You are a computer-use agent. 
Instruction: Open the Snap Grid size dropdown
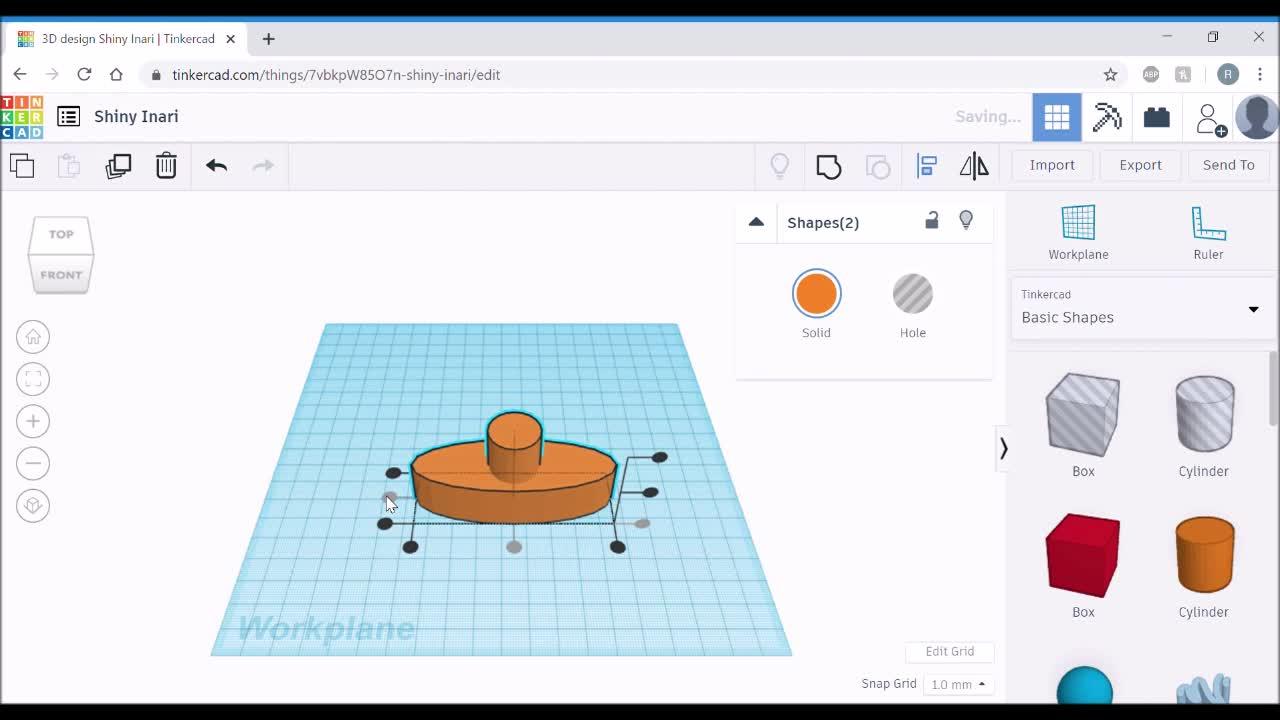(x=957, y=684)
